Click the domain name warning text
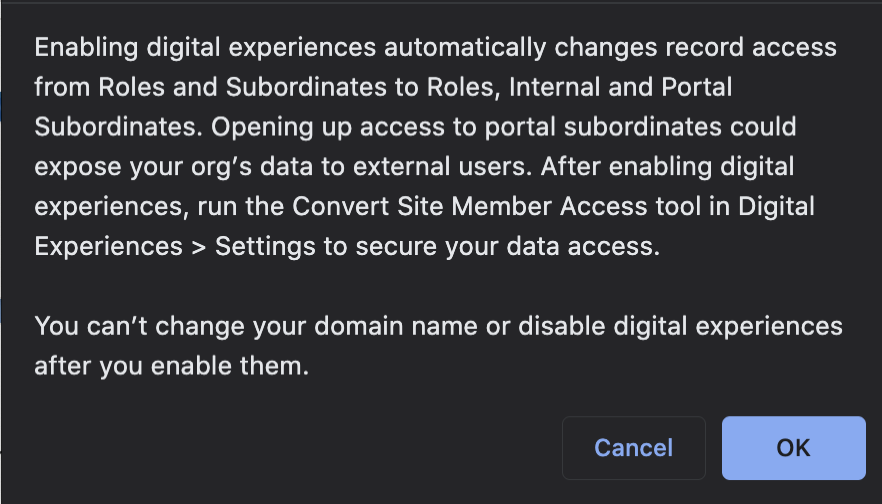The width and height of the screenshot is (882, 504). pos(437,346)
